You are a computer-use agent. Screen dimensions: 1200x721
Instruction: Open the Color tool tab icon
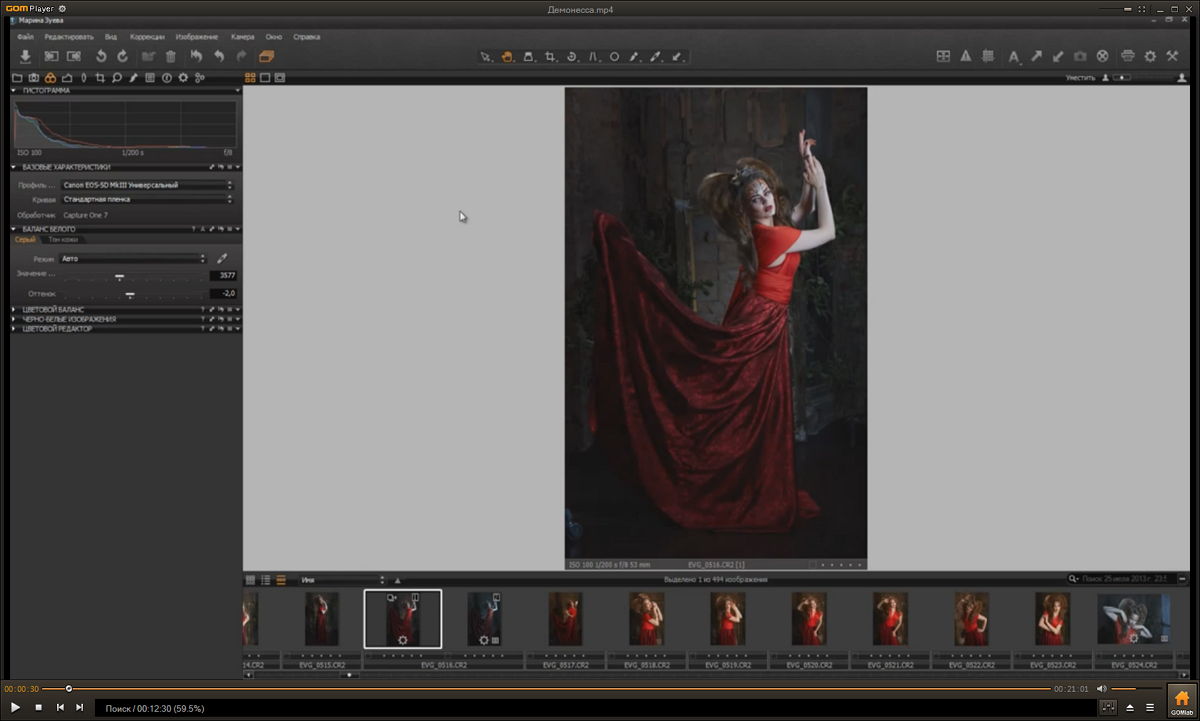point(50,77)
